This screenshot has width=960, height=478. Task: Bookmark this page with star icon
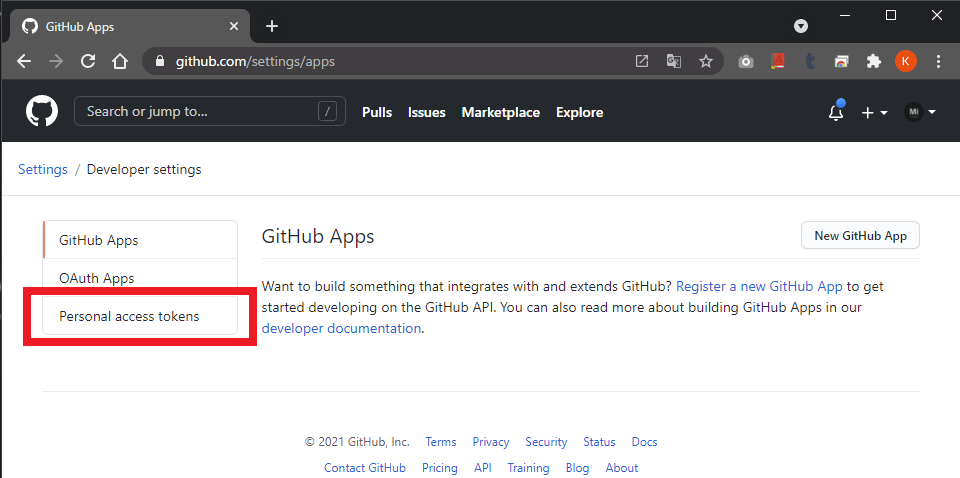pyautogui.click(x=706, y=61)
